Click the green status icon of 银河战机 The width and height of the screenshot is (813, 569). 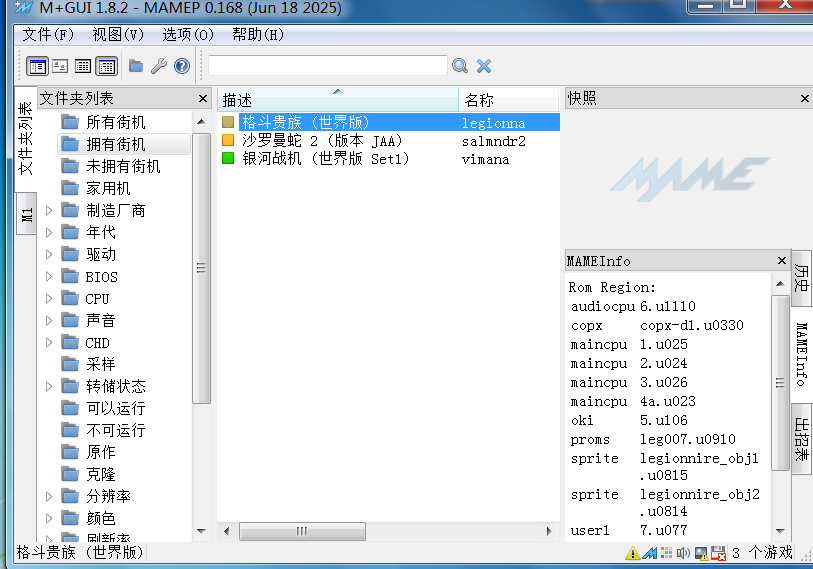pyautogui.click(x=228, y=158)
